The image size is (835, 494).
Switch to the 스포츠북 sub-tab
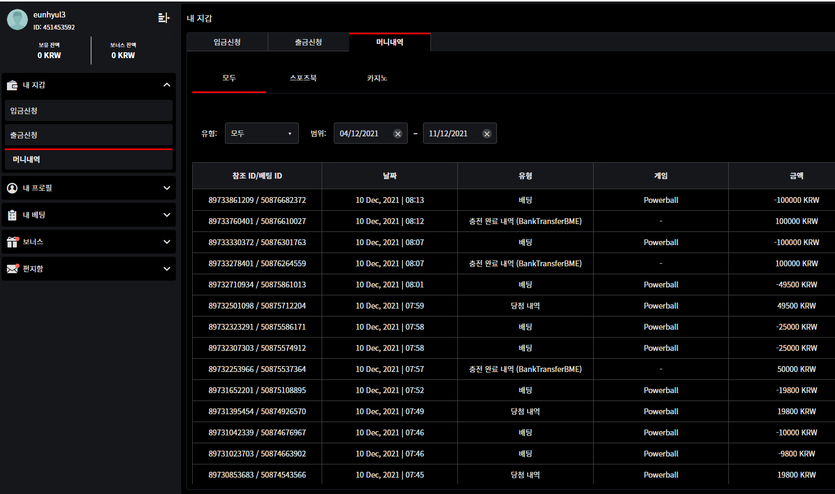coord(303,78)
